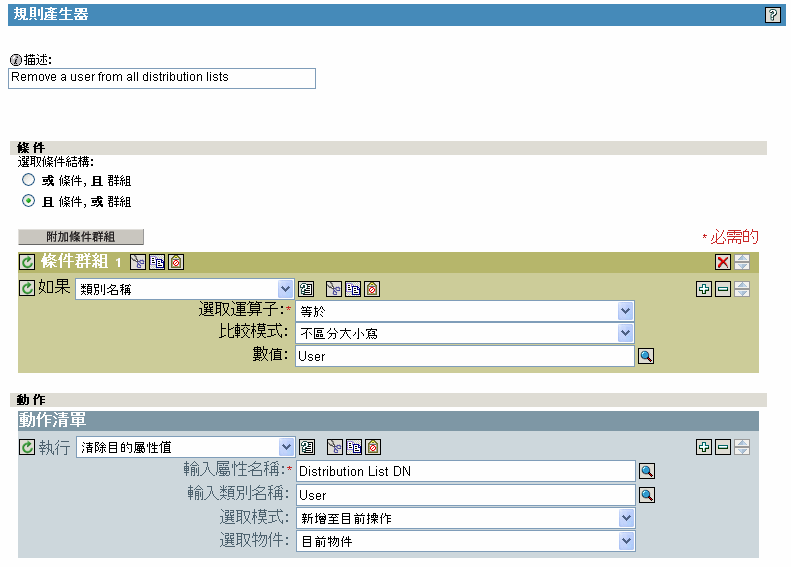Screen dimensions: 791x567
Task: Delete 條件群組 1 with red X
Action: tap(722, 262)
